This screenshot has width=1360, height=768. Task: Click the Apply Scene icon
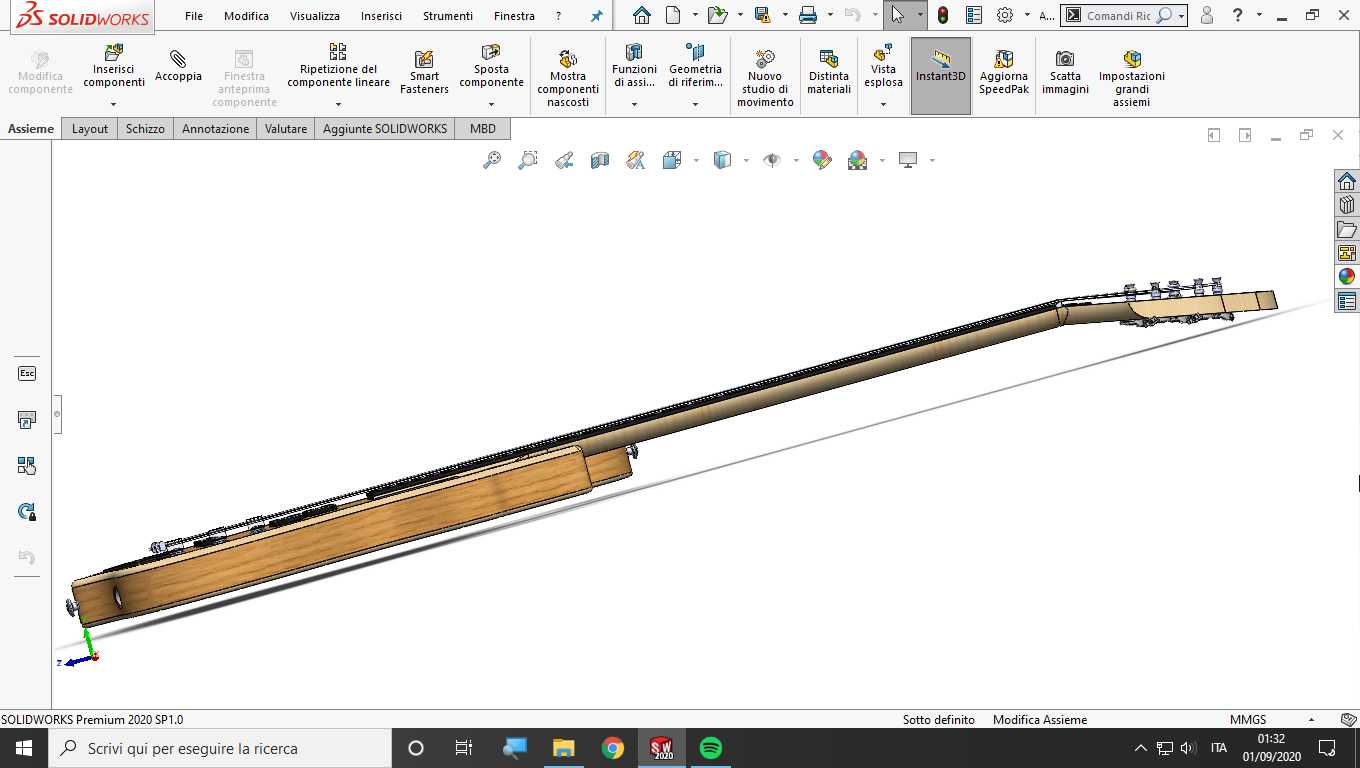(x=858, y=160)
